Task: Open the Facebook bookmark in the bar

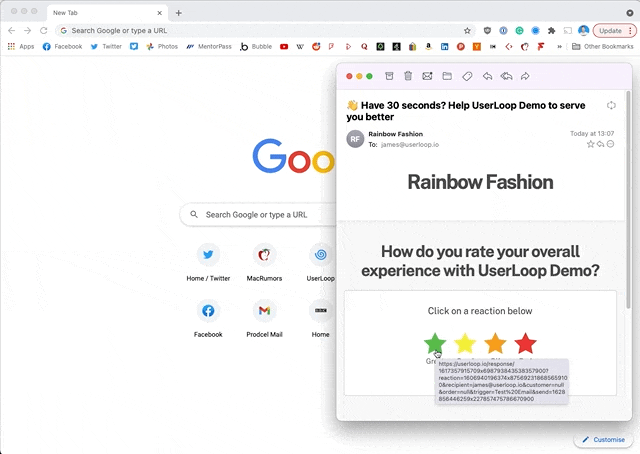Action: pyautogui.click(x=62, y=47)
